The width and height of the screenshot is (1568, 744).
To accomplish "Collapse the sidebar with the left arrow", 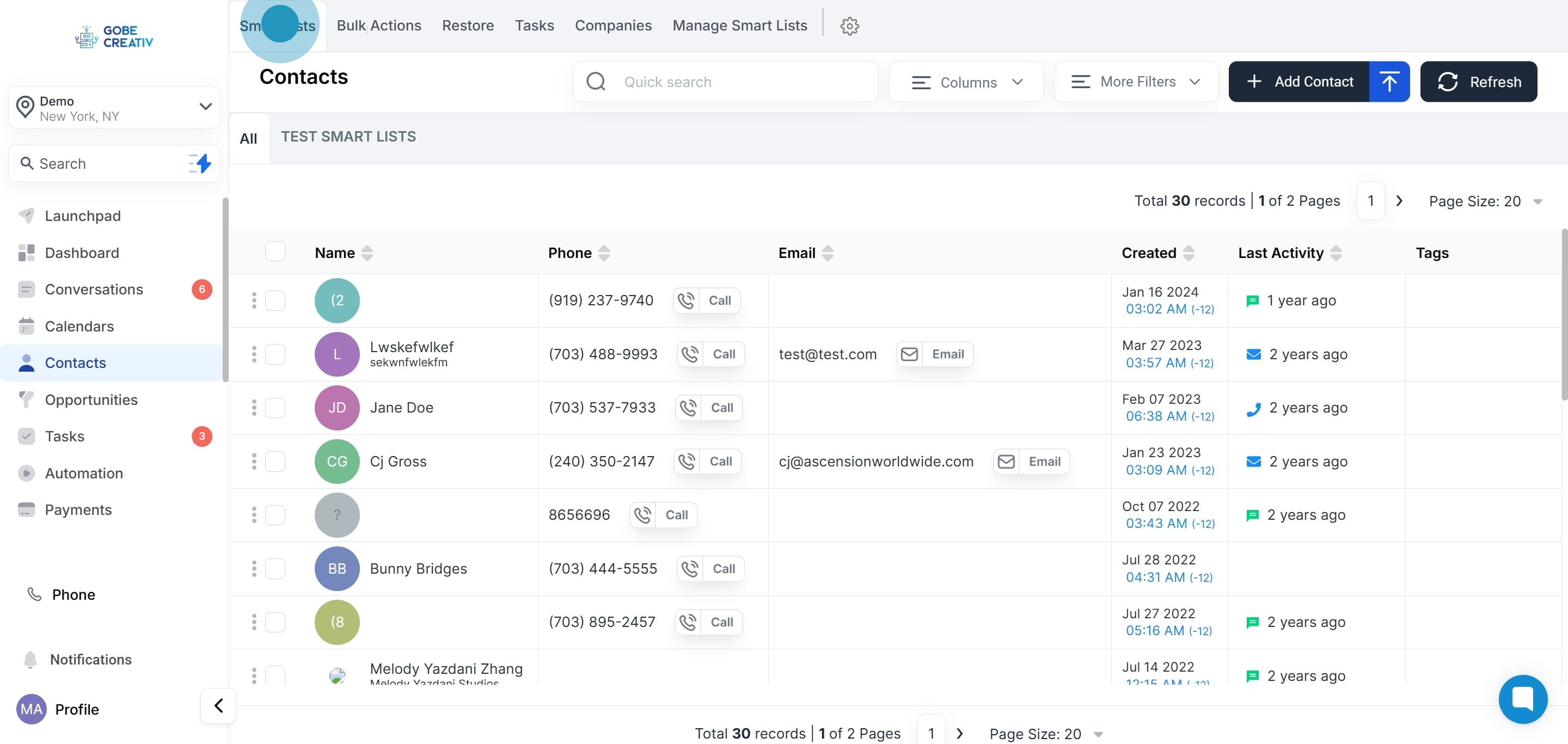I will (x=218, y=706).
